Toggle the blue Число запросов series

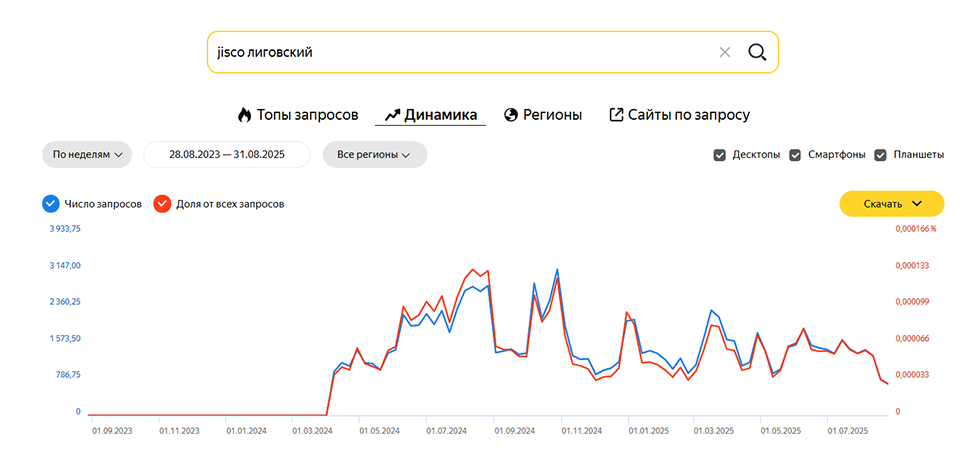[x=50, y=204]
